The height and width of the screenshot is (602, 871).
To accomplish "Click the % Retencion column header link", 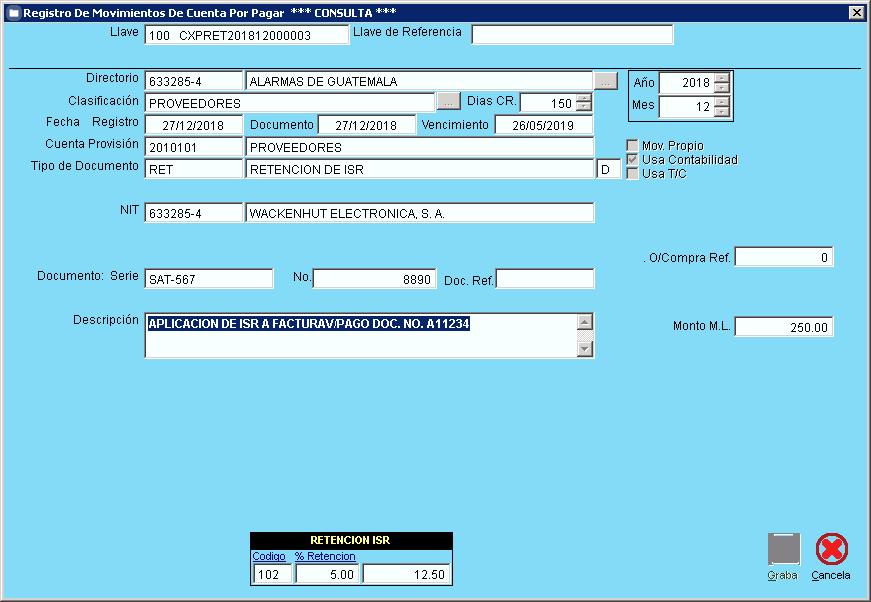I will pyautogui.click(x=324, y=556).
